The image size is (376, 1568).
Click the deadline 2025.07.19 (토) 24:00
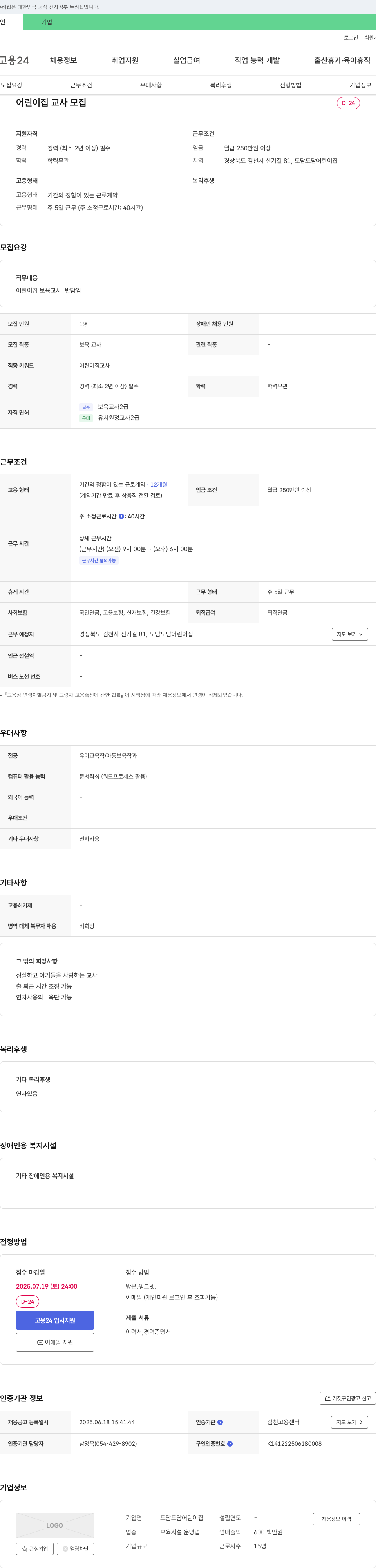tap(47, 1286)
